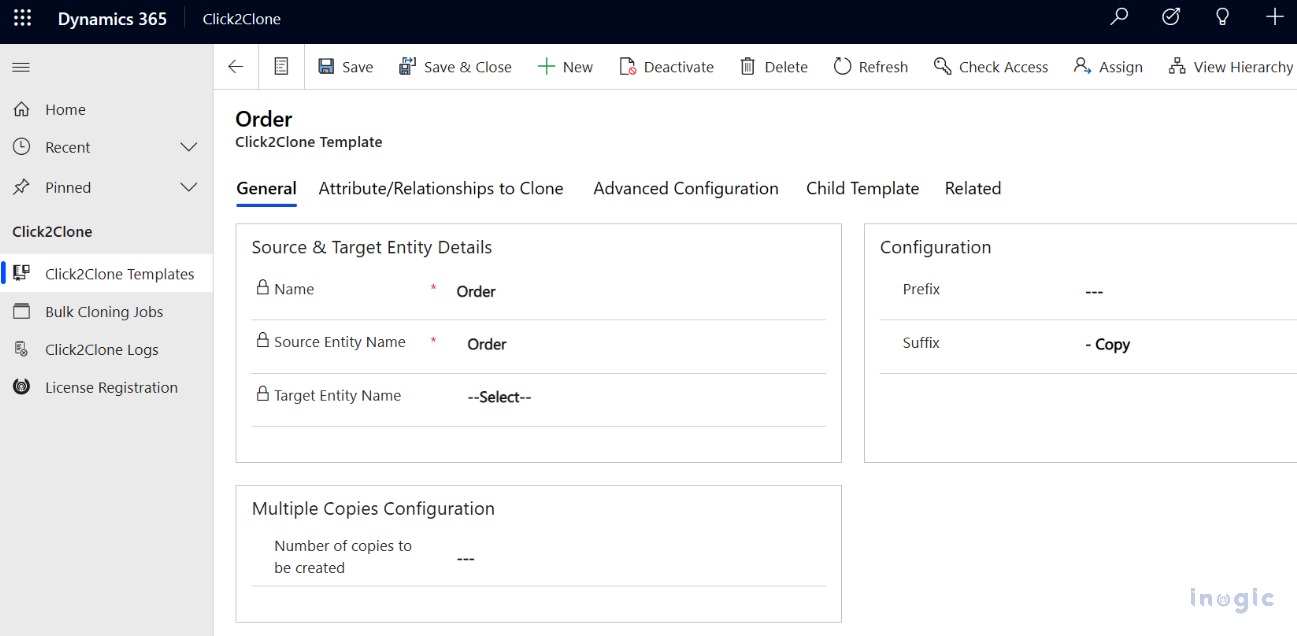Viewport: 1297px width, 636px height.
Task: Click the Save & Close button
Action: coord(455,67)
